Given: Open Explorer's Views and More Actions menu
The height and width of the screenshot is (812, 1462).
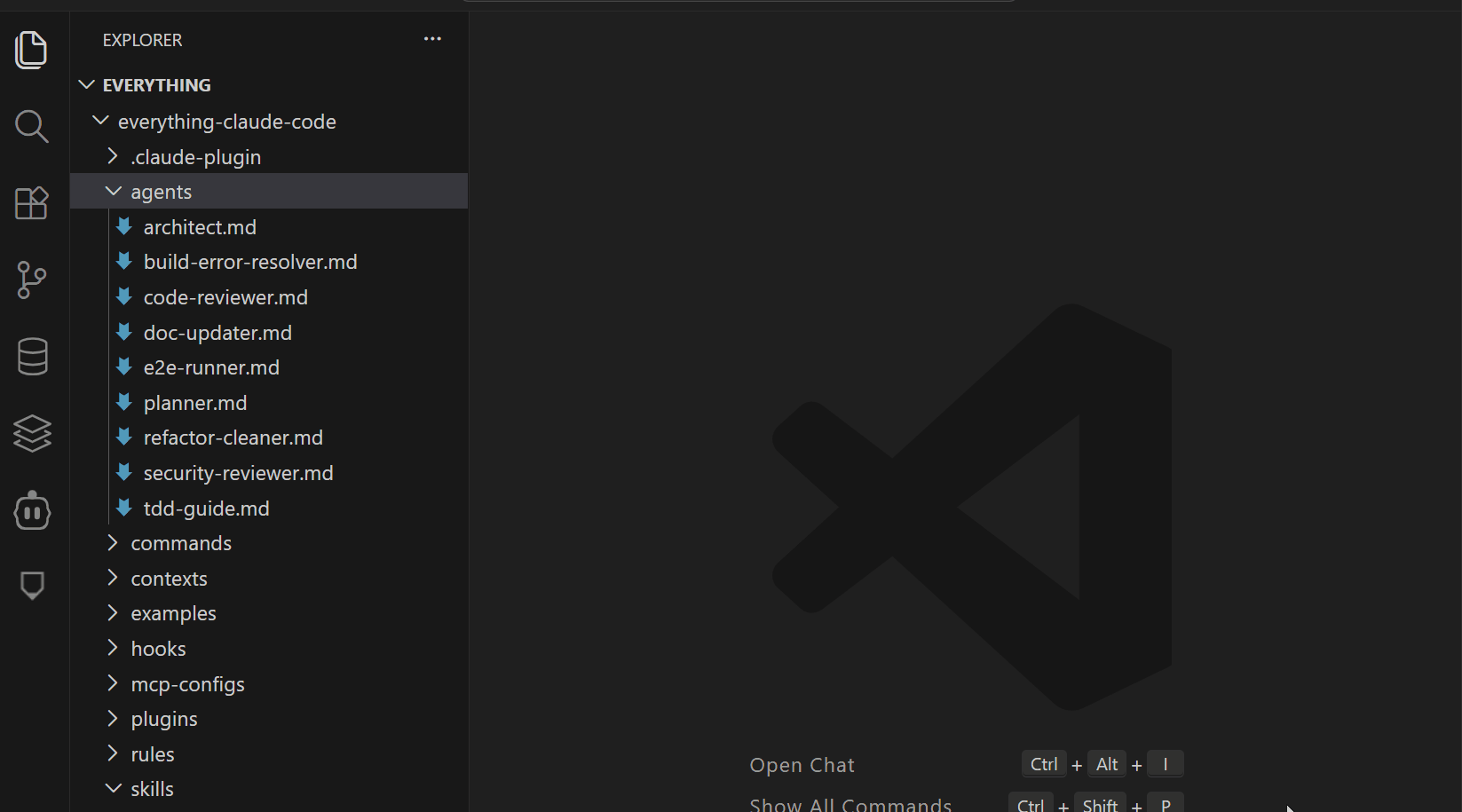Looking at the screenshot, I should [x=432, y=39].
